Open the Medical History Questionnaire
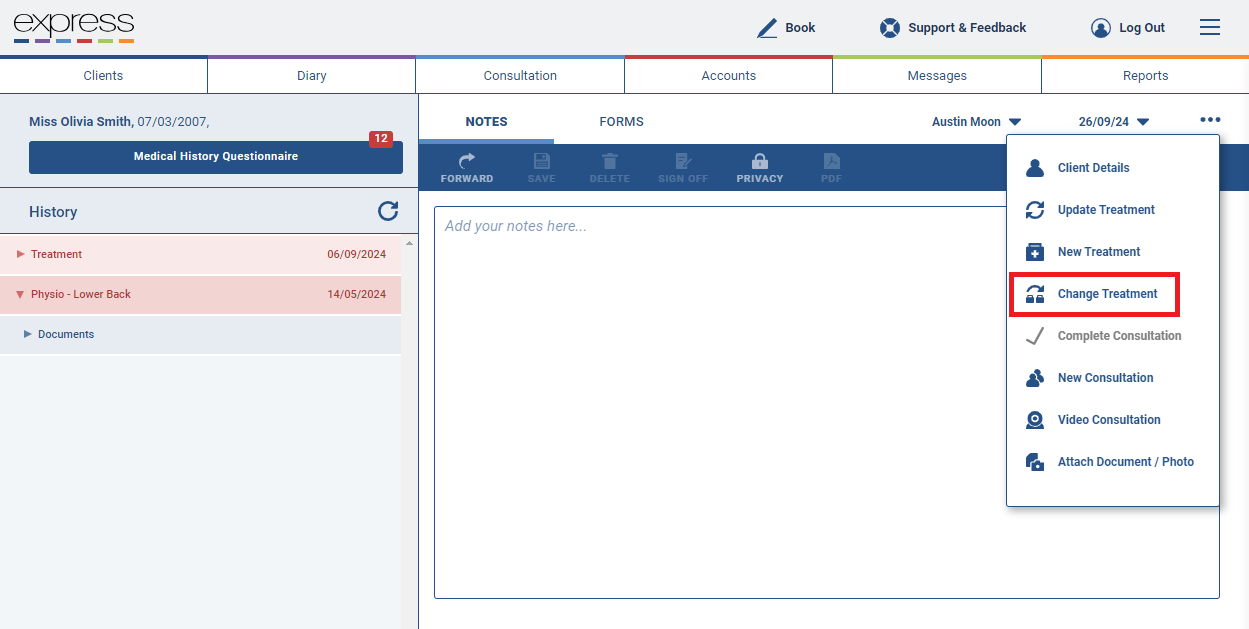This screenshot has width=1249, height=629. point(216,157)
